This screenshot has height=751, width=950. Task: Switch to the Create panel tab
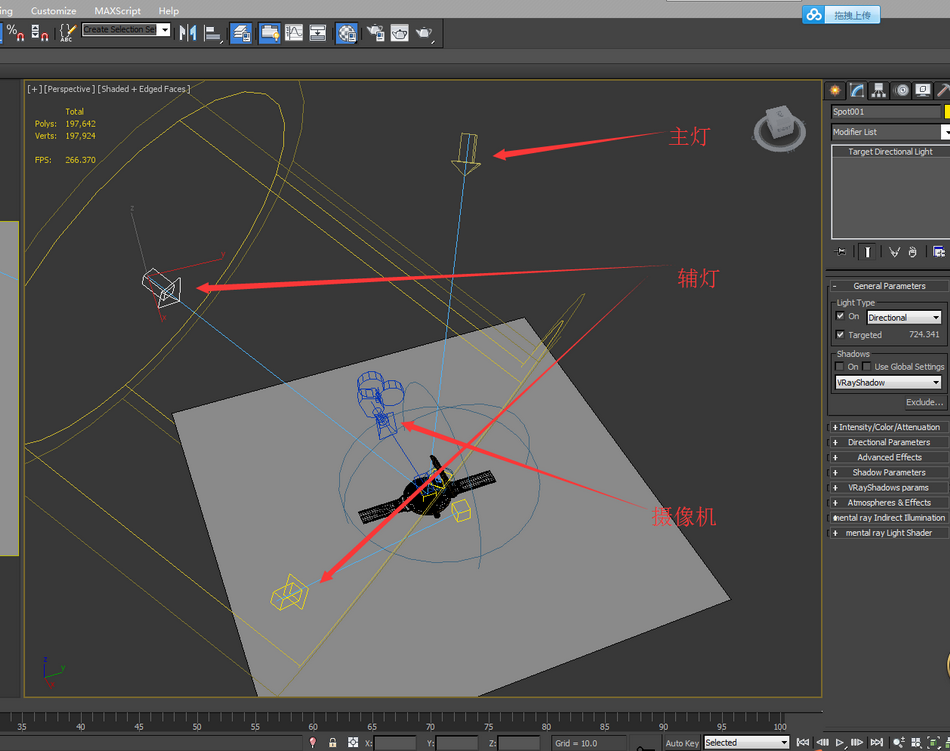pyautogui.click(x=835, y=90)
